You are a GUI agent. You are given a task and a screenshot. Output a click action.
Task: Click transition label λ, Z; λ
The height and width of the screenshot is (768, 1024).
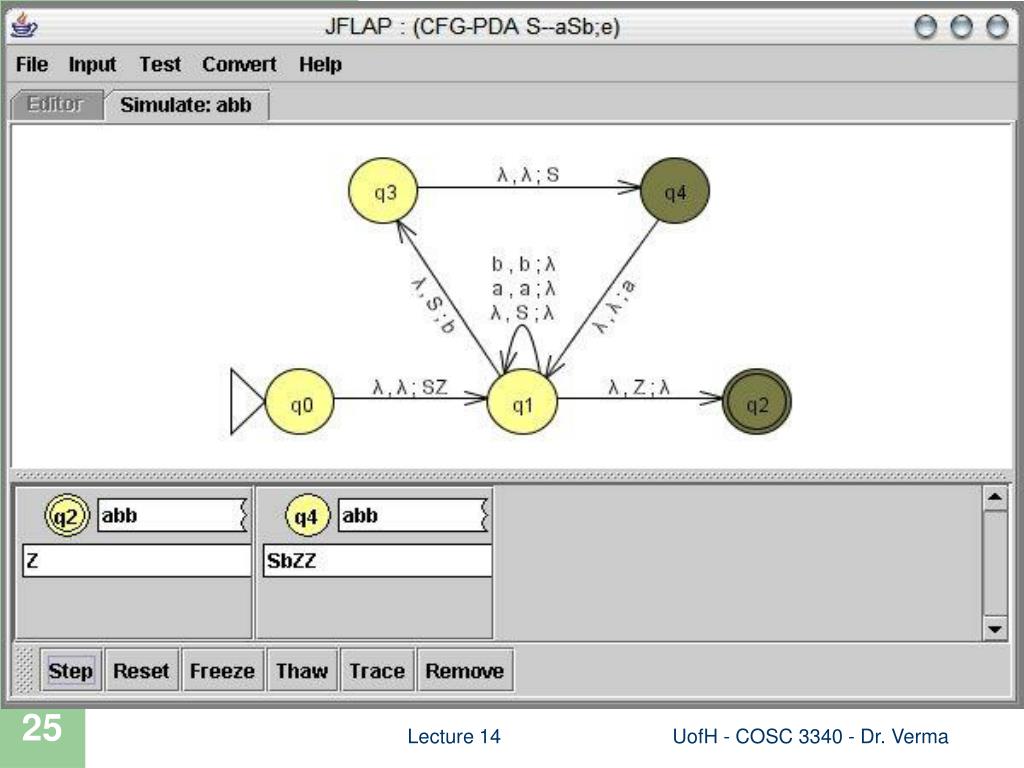pos(639,387)
